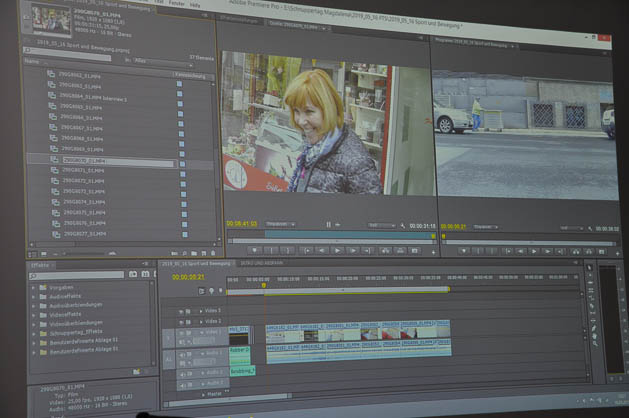The height and width of the screenshot is (418, 629).
Task: Click the Kennzeichnung column header
Action: (190, 75)
